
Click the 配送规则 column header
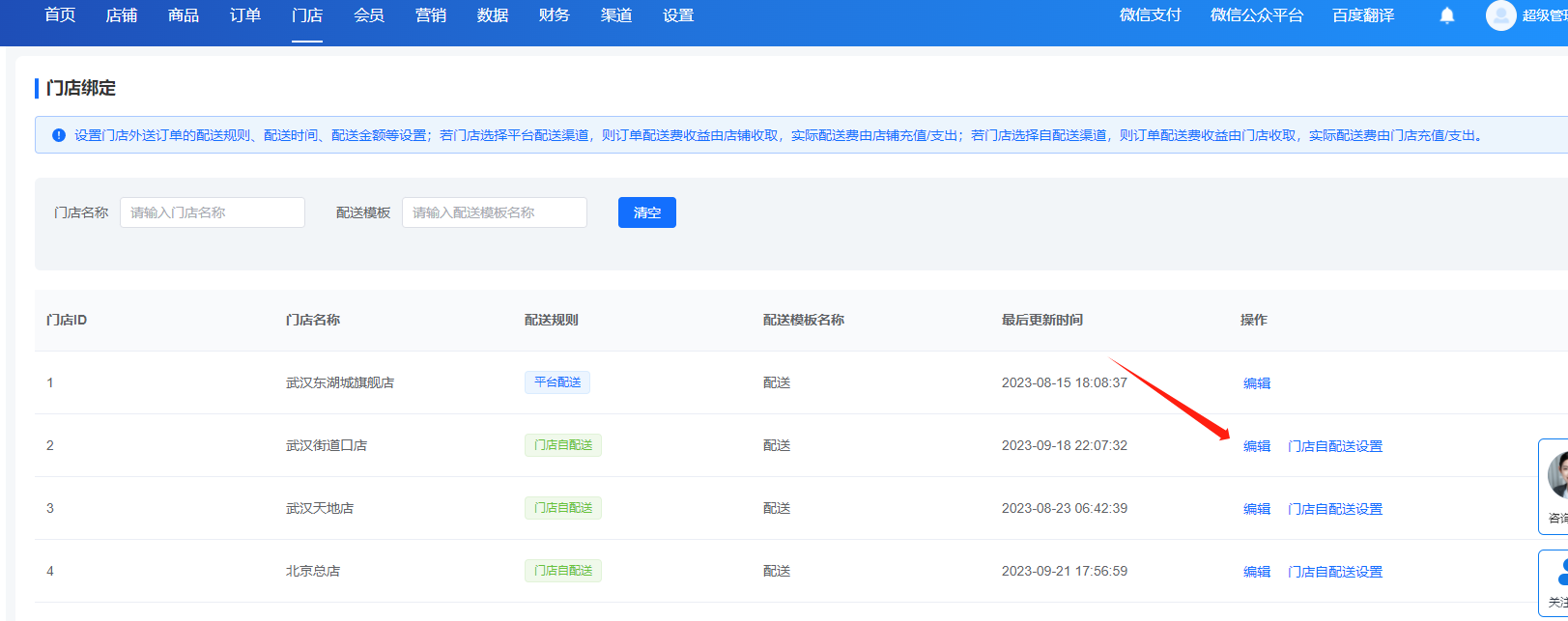[x=552, y=320]
